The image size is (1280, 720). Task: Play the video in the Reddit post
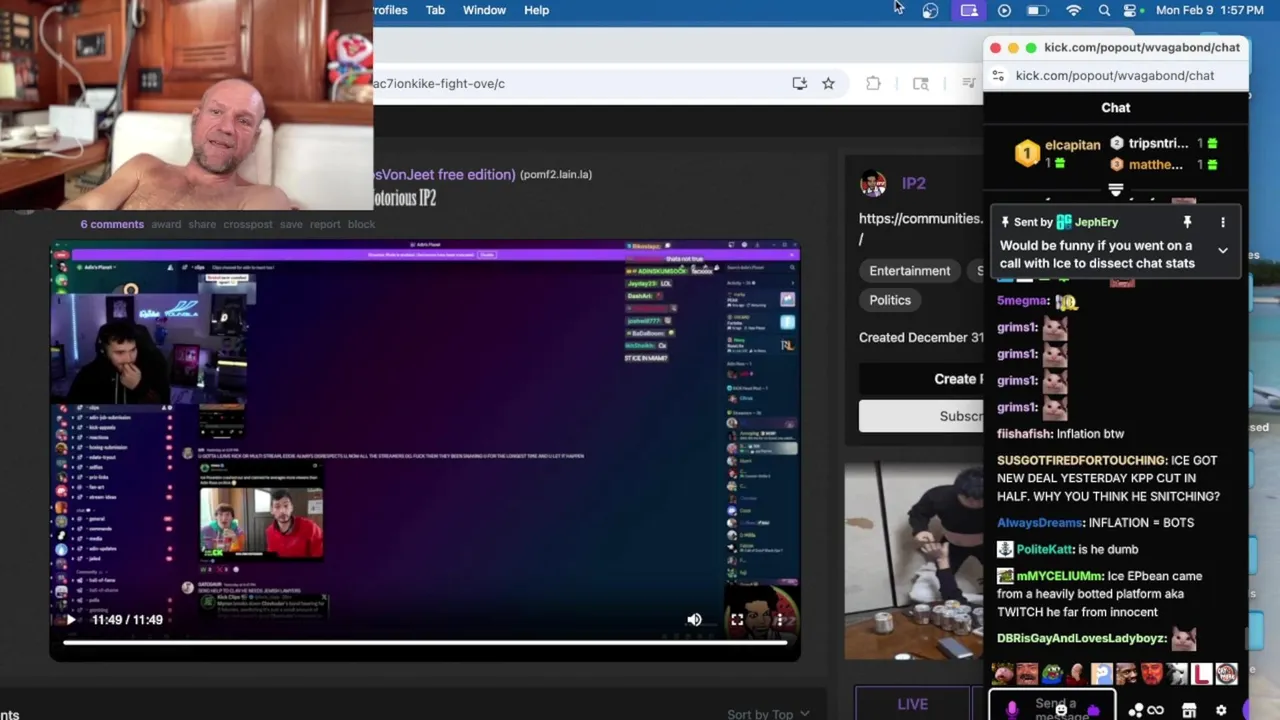coord(70,620)
